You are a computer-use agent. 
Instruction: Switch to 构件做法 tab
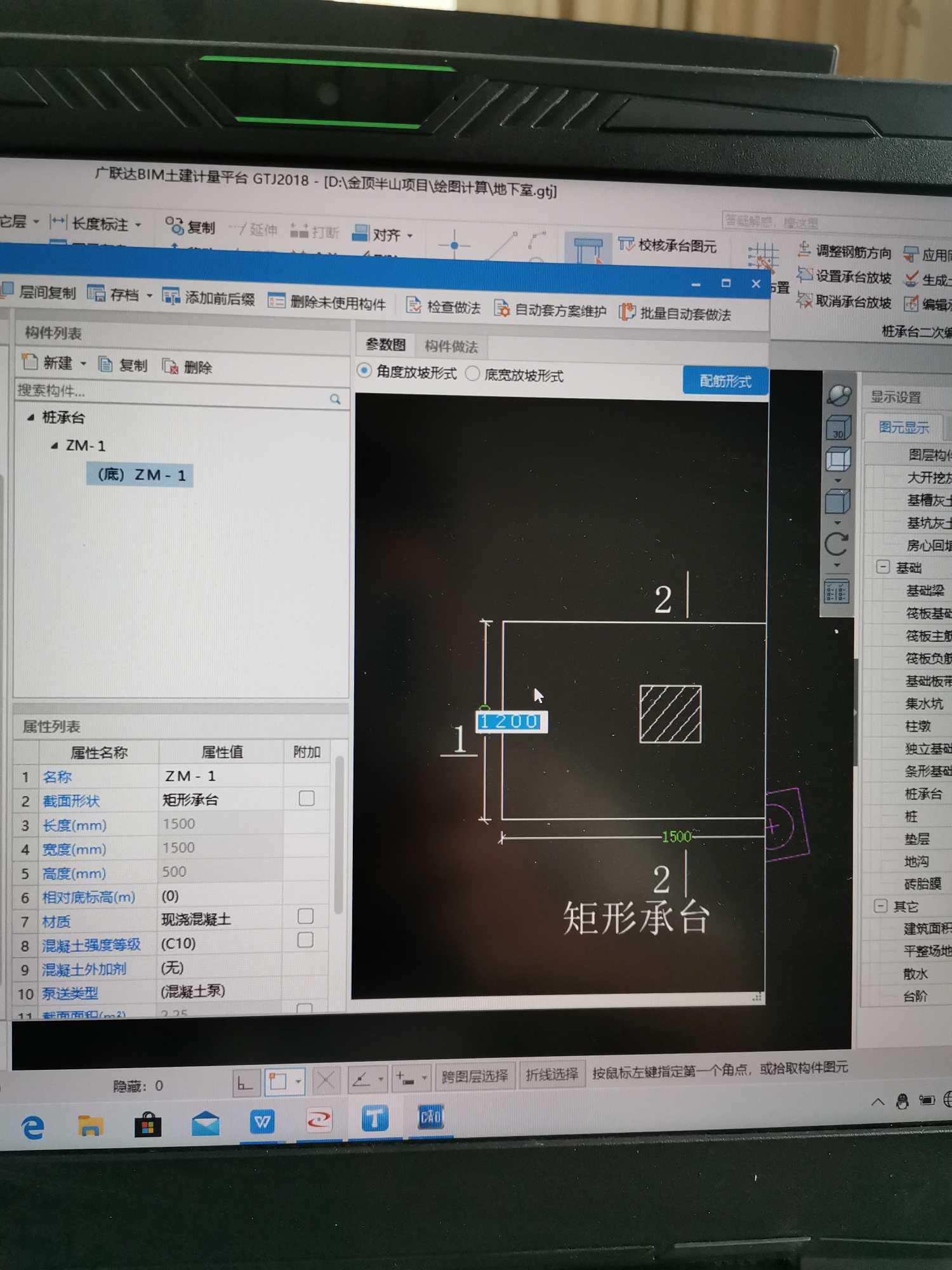point(451,347)
